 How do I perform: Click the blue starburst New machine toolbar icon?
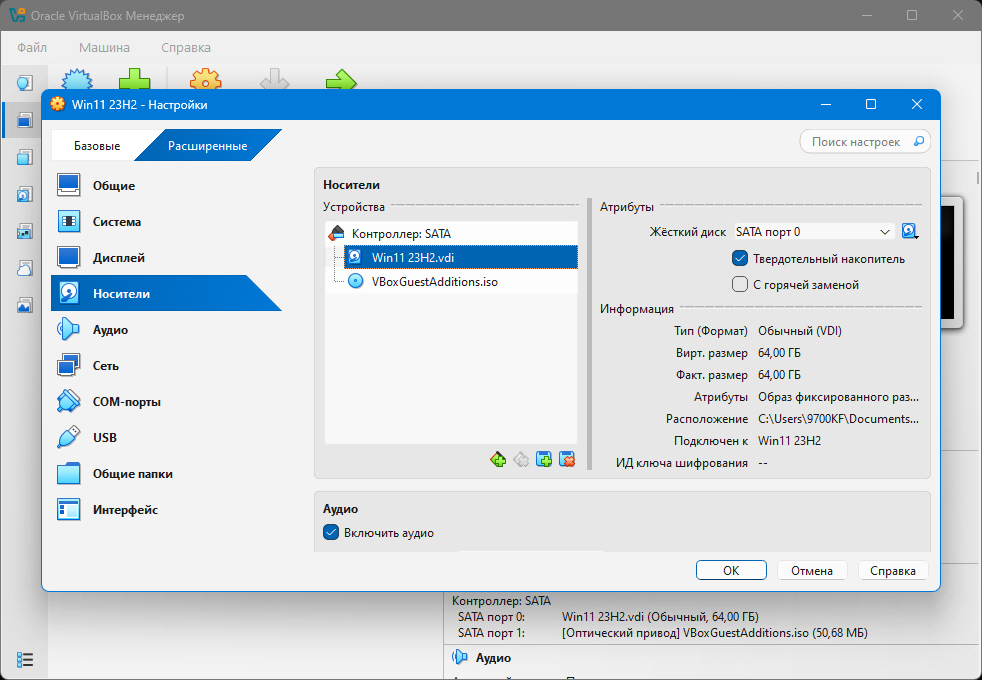pyautogui.click(x=77, y=79)
